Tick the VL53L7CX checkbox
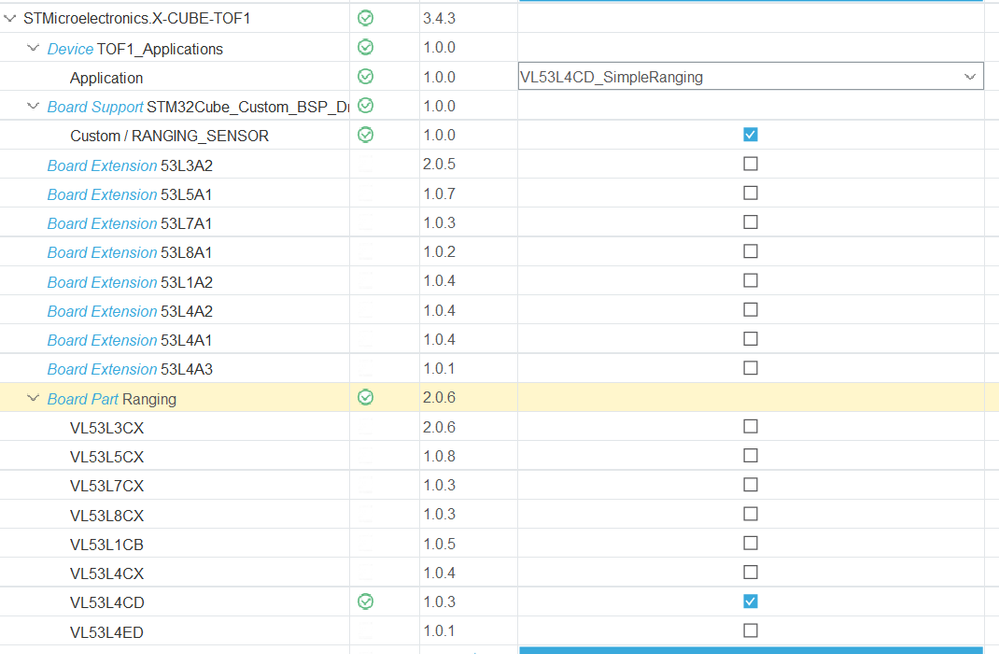 (751, 485)
